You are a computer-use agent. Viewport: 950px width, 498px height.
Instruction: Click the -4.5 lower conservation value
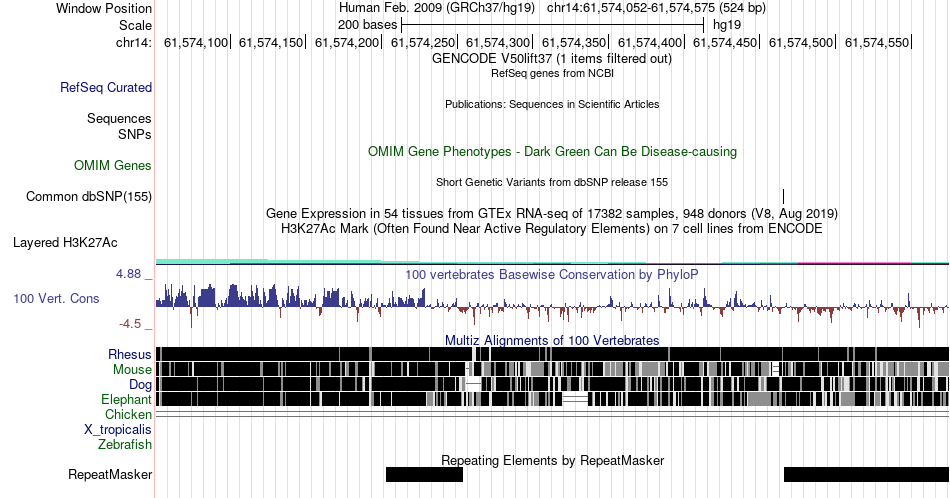pos(130,324)
